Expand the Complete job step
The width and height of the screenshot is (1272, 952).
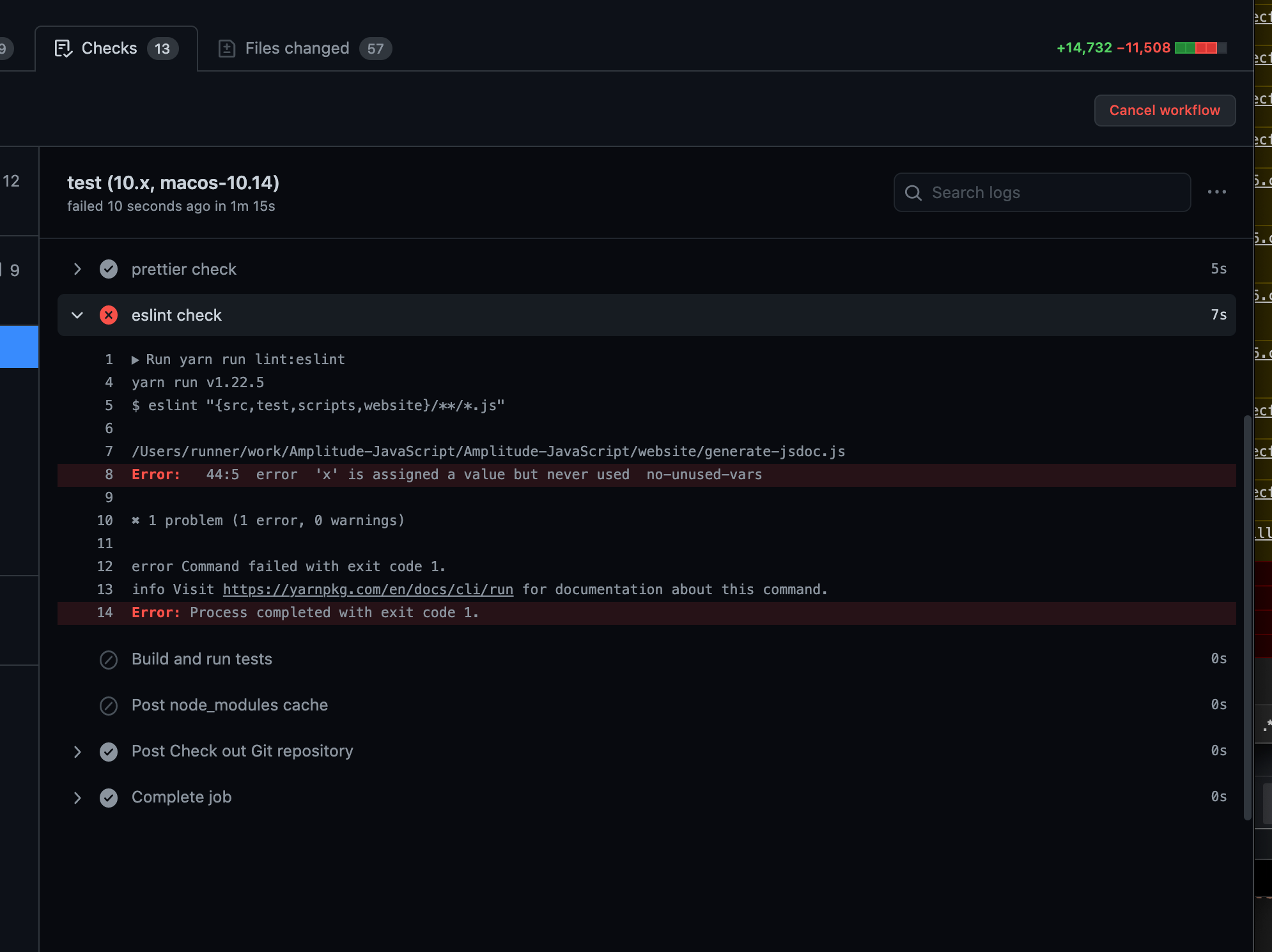[77, 797]
